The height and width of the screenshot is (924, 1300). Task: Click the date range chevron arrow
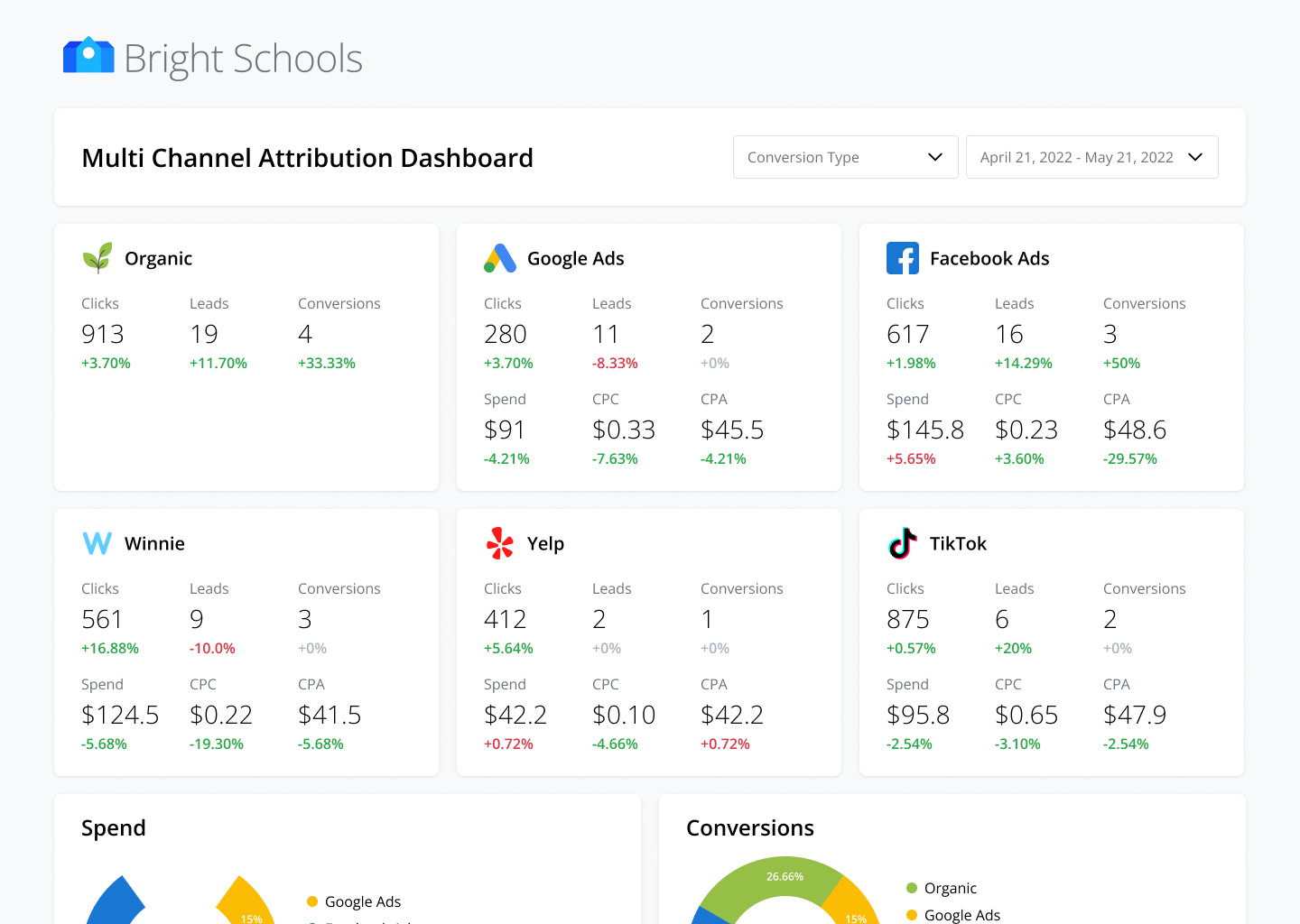tap(1195, 157)
